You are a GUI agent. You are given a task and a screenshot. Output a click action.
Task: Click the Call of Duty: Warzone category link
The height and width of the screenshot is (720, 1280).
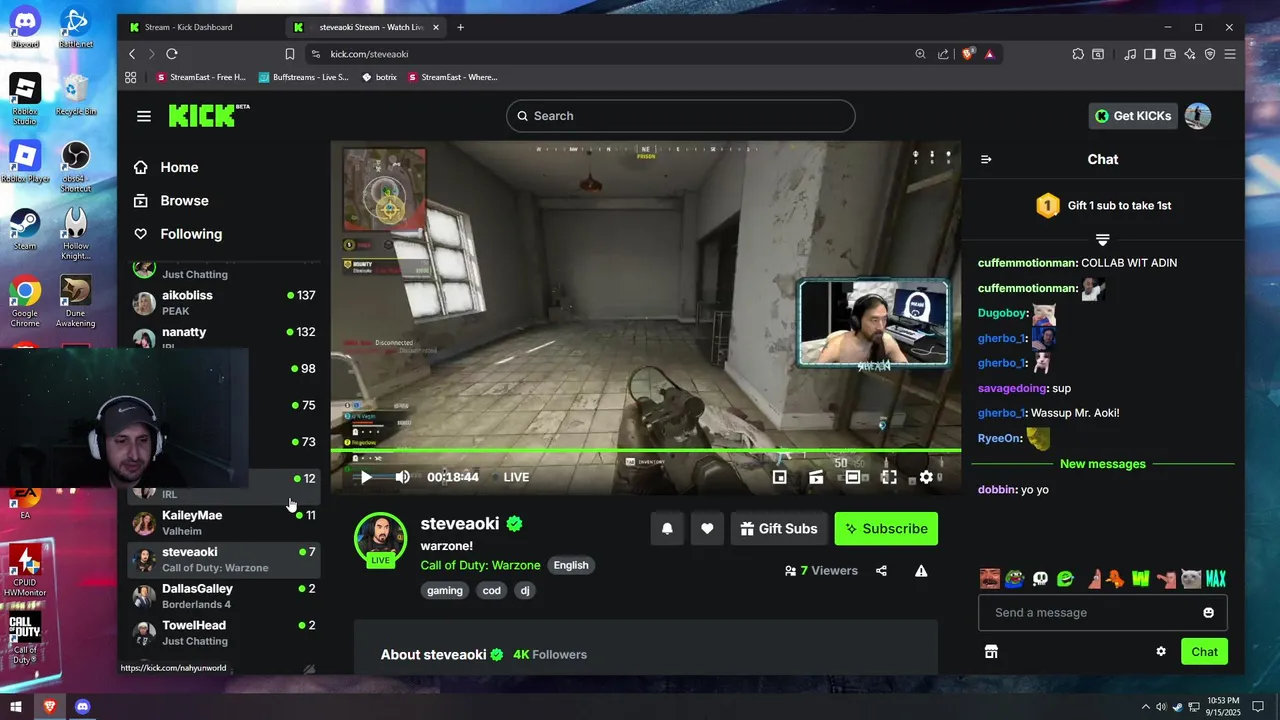point(480,565)
